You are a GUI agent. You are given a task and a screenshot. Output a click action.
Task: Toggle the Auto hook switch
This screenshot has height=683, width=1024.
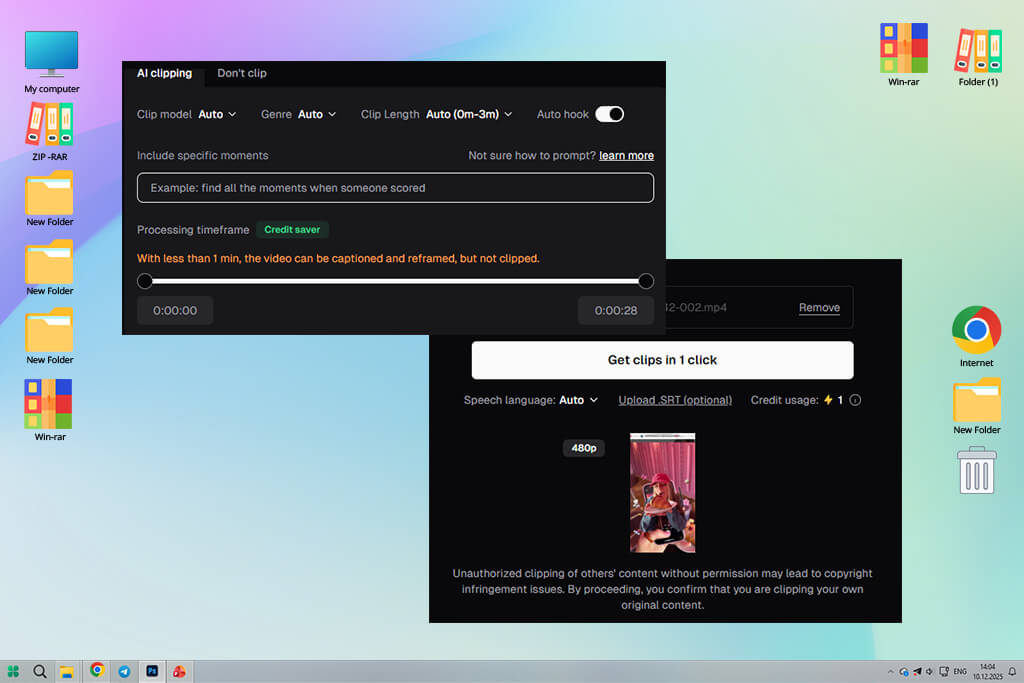click(x=609, y=114)
